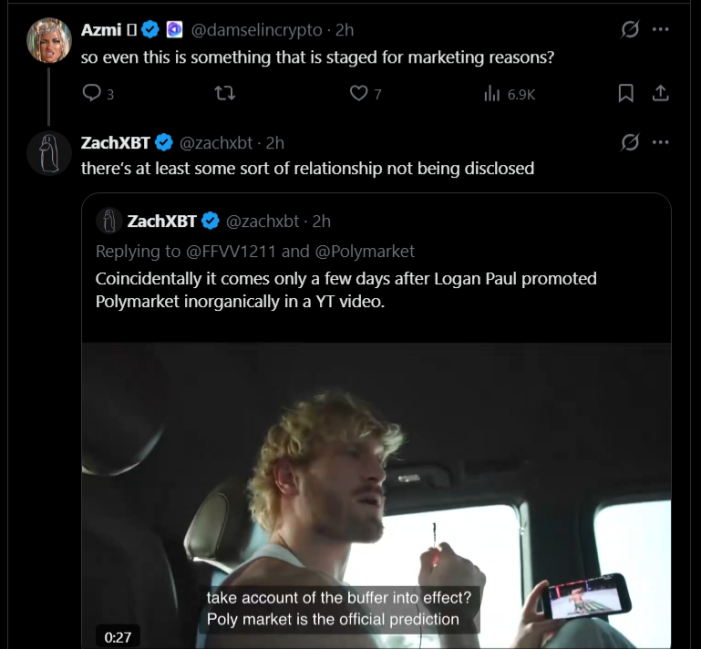Viewport: 701px width, 649px height.
Task: Open Azmi's profile avatar
Action: (49, 40)
